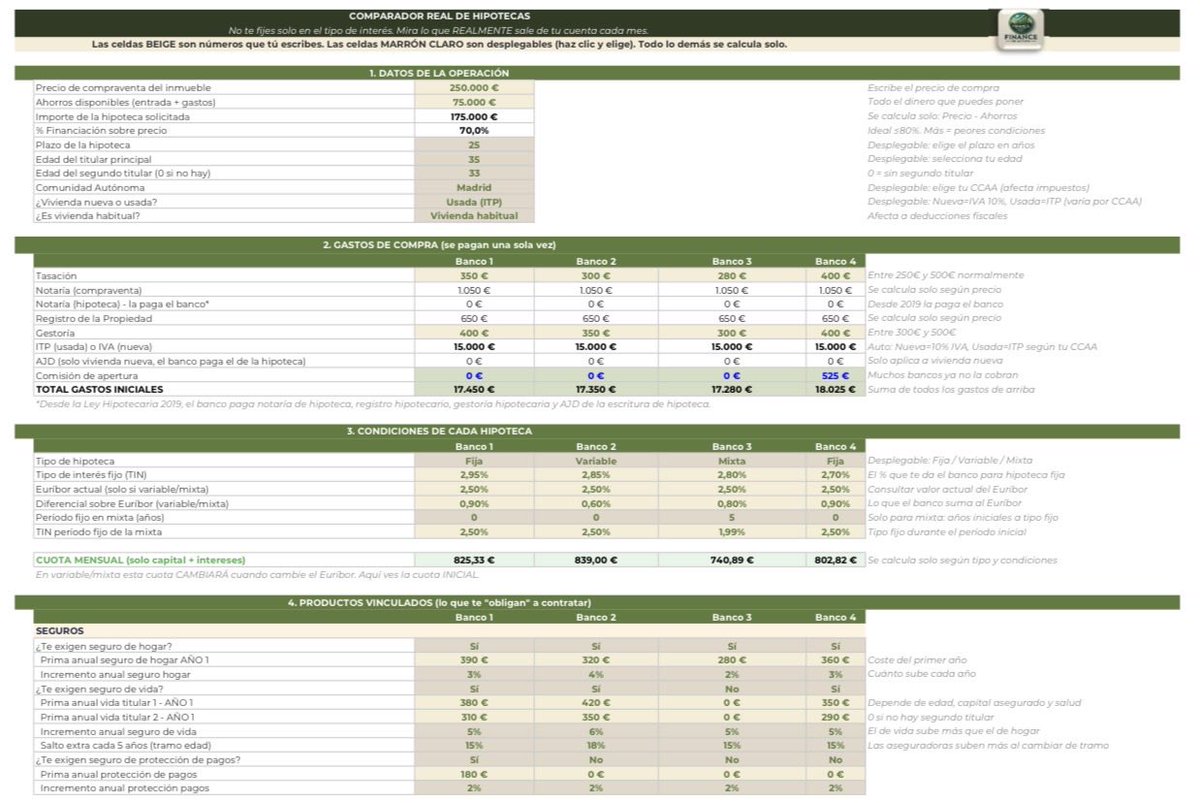
Task: Select Banco 3 periodo fijo value 5
Action: 732,517
